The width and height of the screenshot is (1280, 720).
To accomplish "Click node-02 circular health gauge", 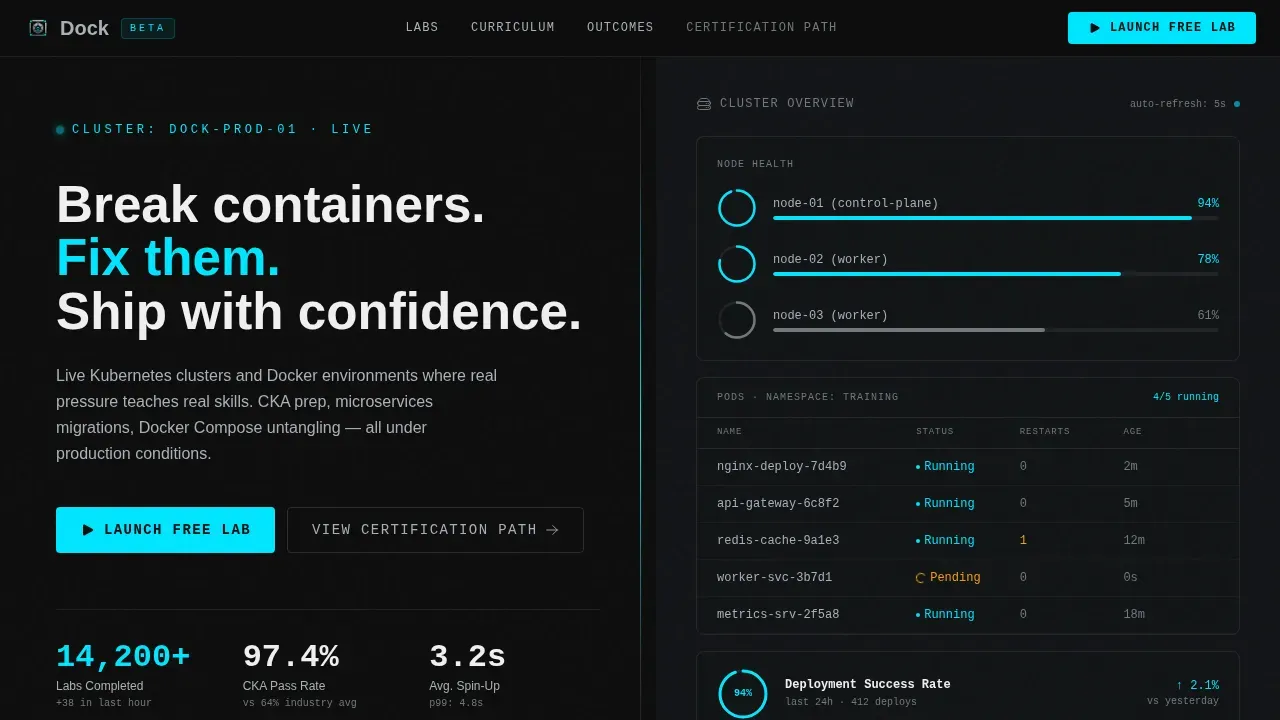I will point(737,264).
